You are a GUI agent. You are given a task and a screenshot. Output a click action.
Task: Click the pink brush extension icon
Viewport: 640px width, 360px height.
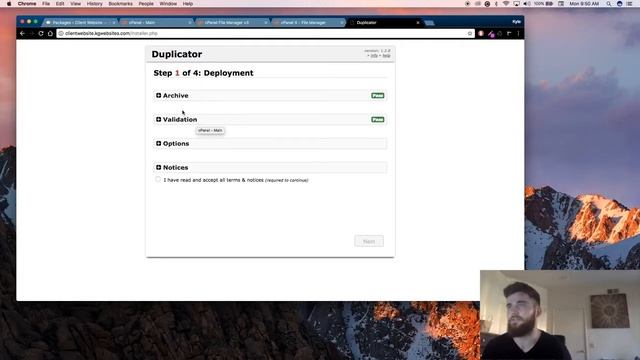tap(491, 34)
